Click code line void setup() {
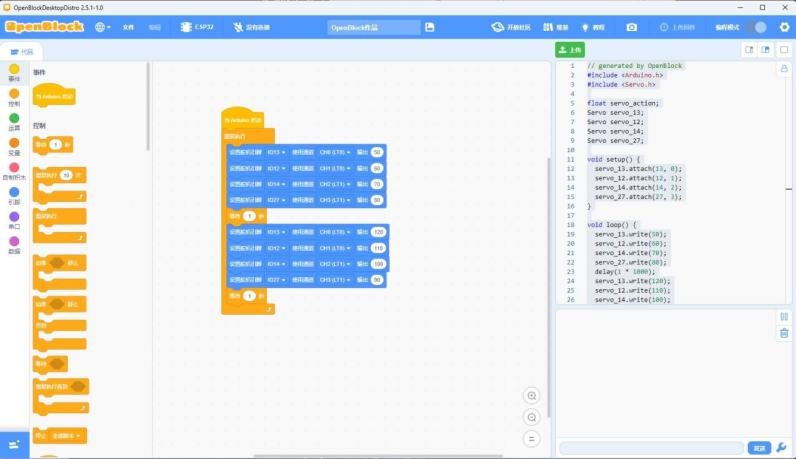 [x=614, y=159]
